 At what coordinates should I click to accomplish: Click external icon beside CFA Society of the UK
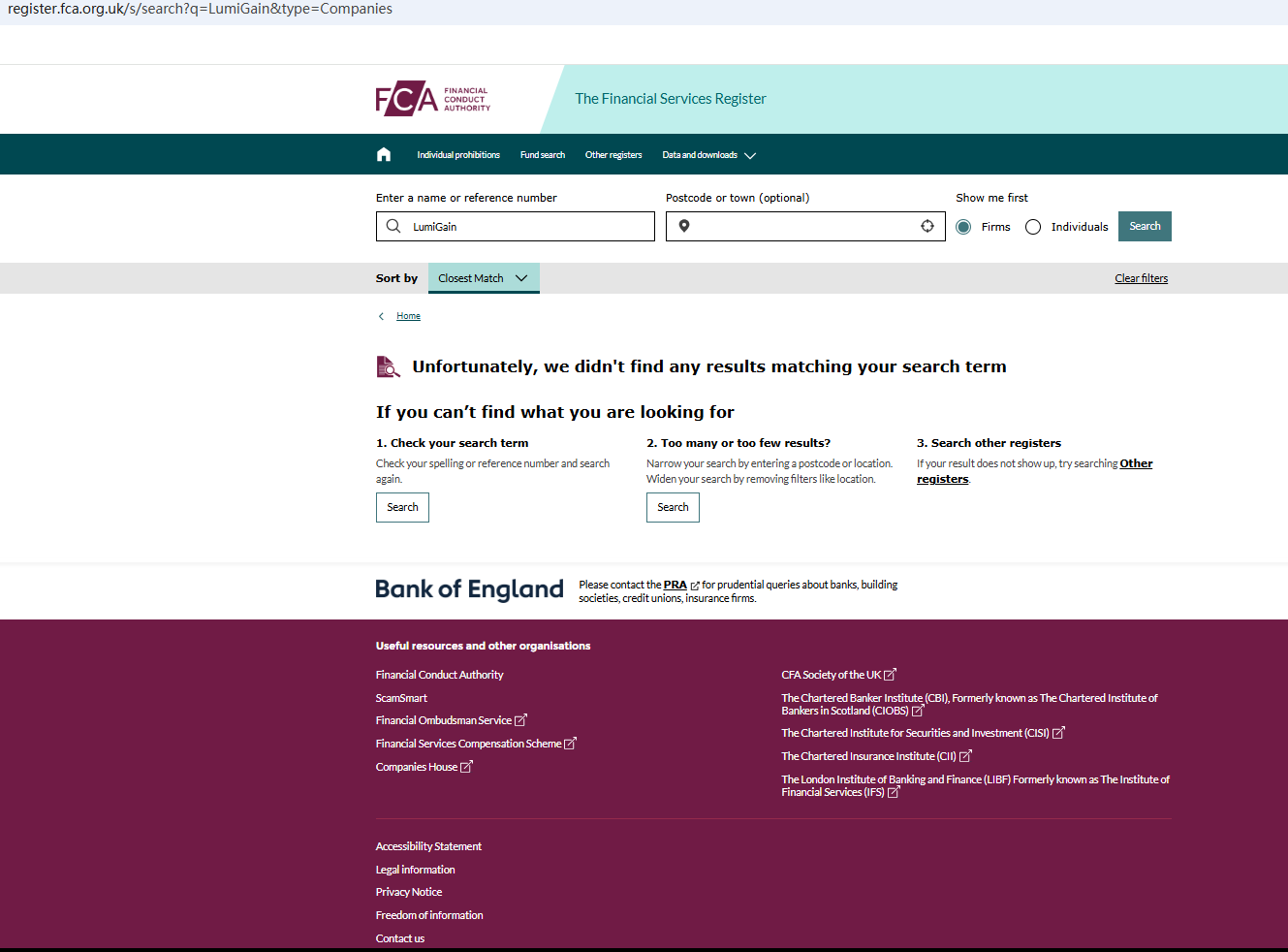click(x=890, y=675)
